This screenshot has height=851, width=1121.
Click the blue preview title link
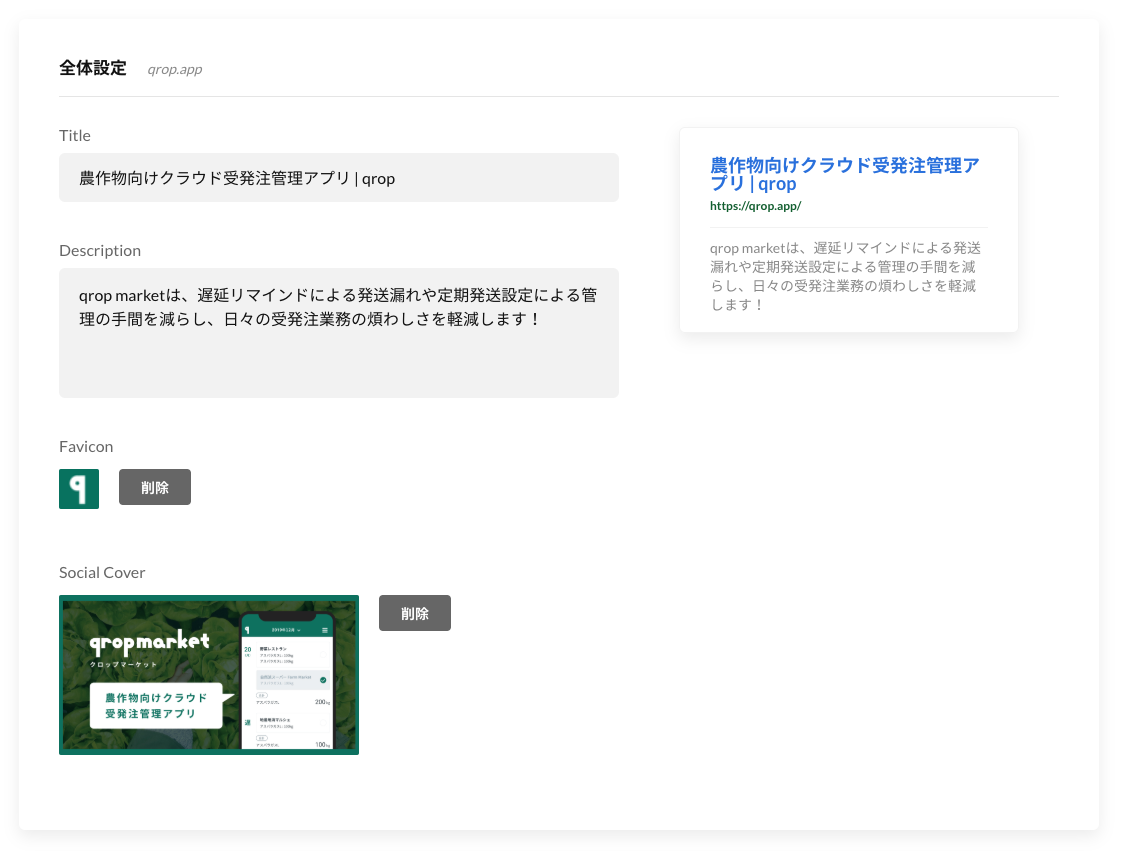(844, 174)
